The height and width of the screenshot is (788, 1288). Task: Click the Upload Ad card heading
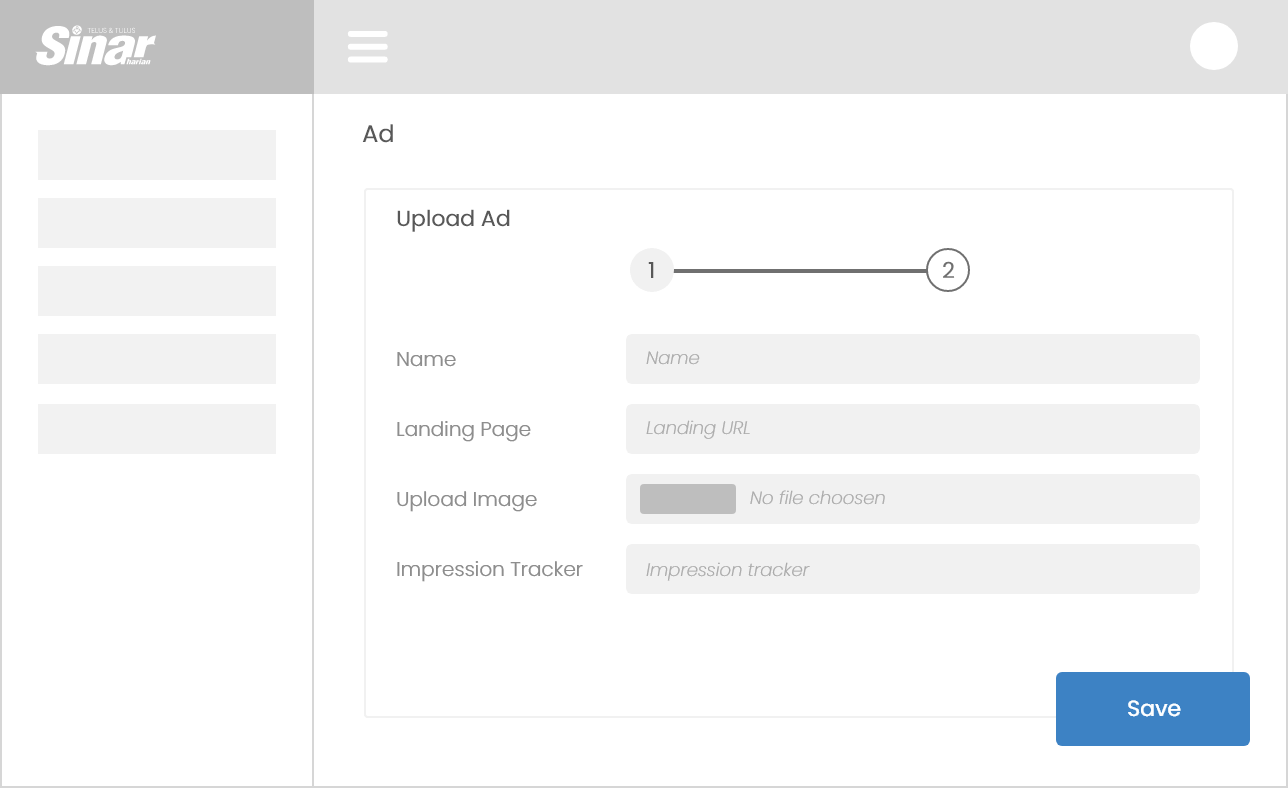tap(453, 219)
